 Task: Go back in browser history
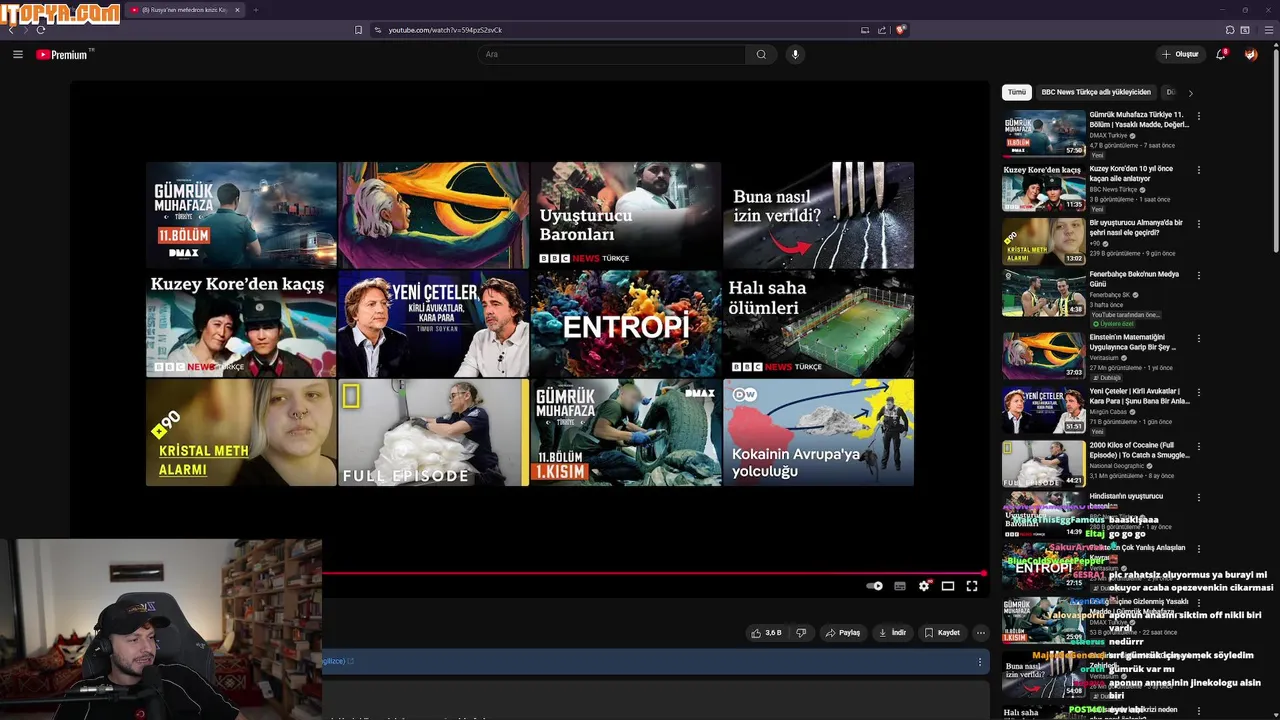11,30
